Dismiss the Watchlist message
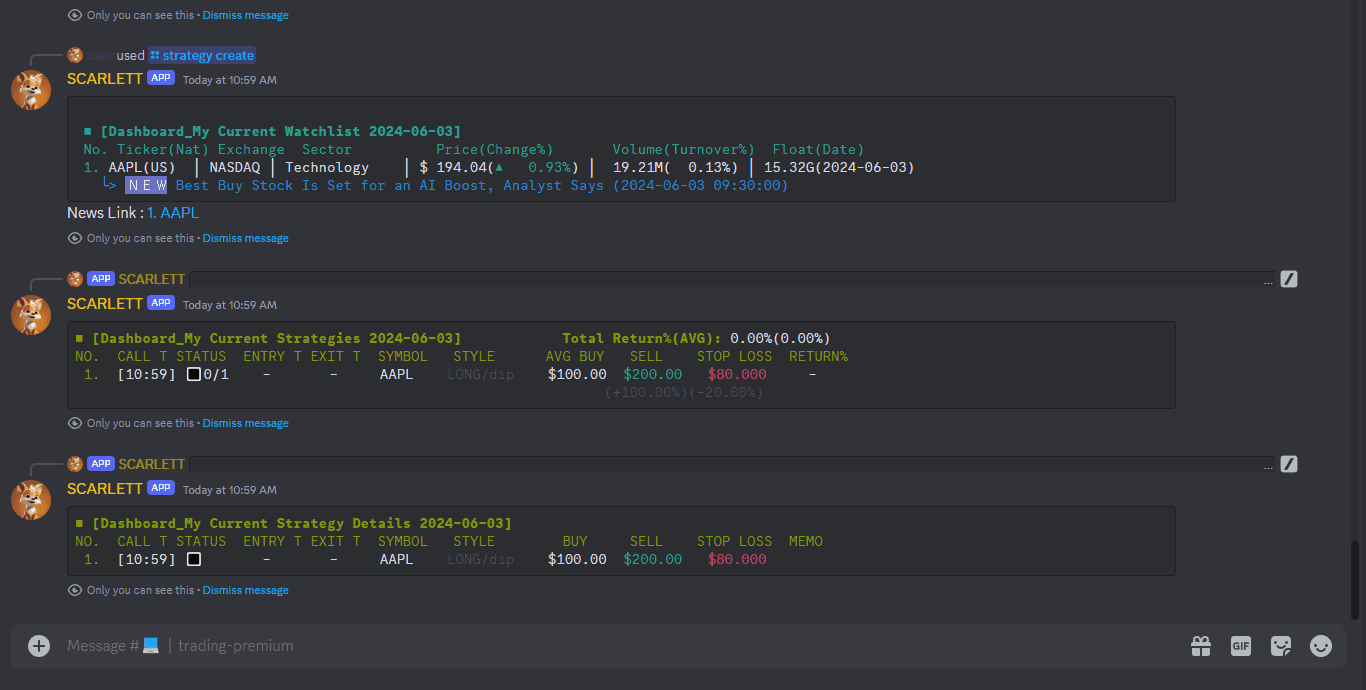The image size is (1366, 690). click(245, 238)
